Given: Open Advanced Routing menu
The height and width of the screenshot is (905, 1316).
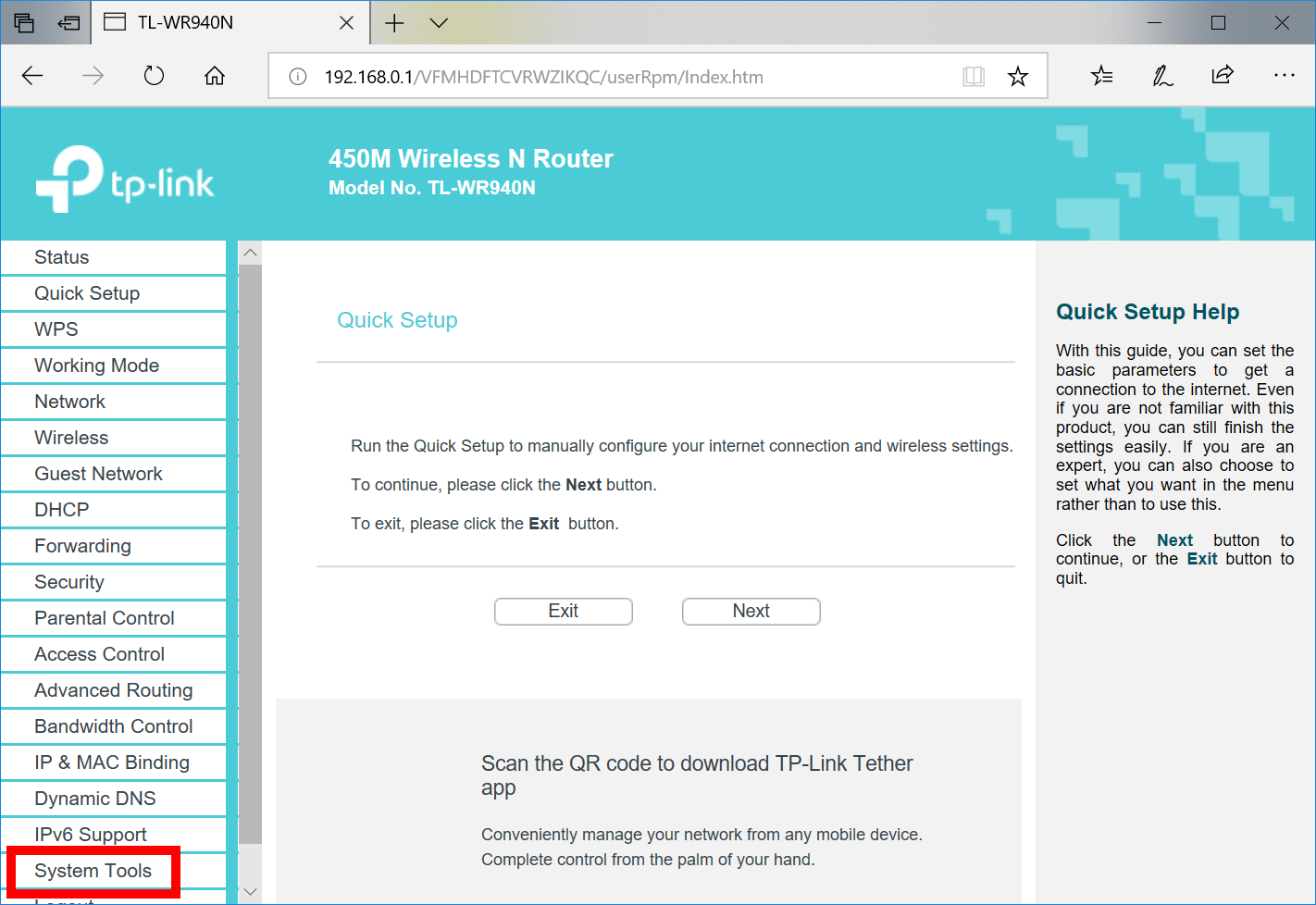Looking at the screenshot, I should tap(113, 690).
